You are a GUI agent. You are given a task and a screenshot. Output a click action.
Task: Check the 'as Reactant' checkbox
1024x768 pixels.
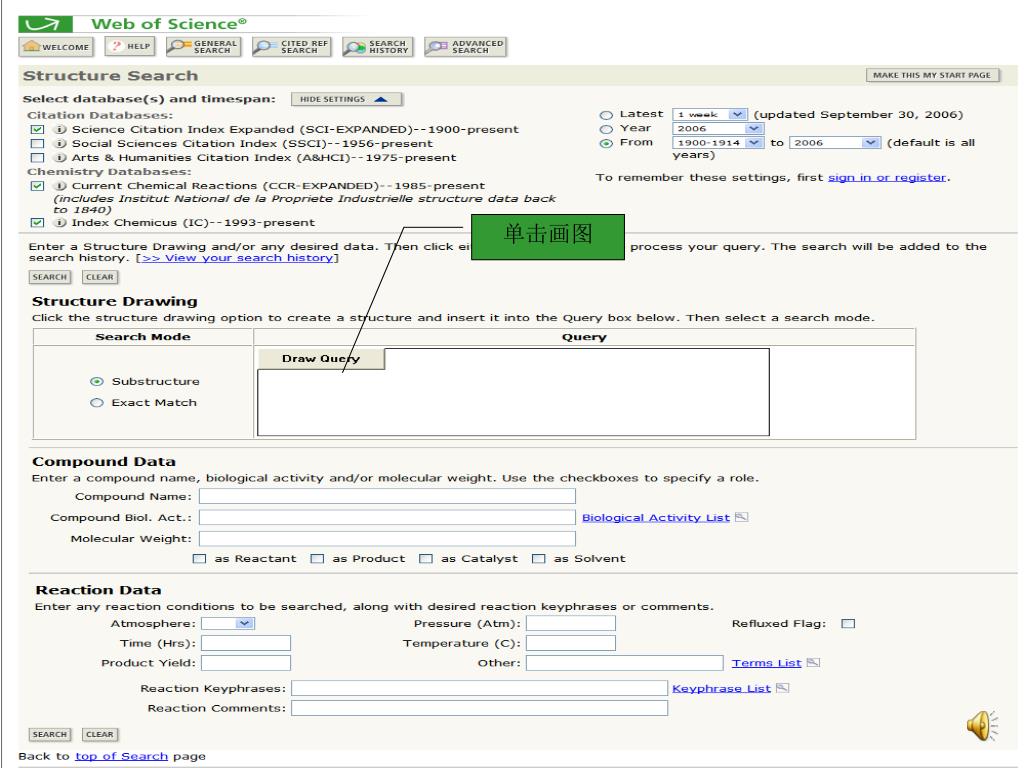(x=199, y=559)
